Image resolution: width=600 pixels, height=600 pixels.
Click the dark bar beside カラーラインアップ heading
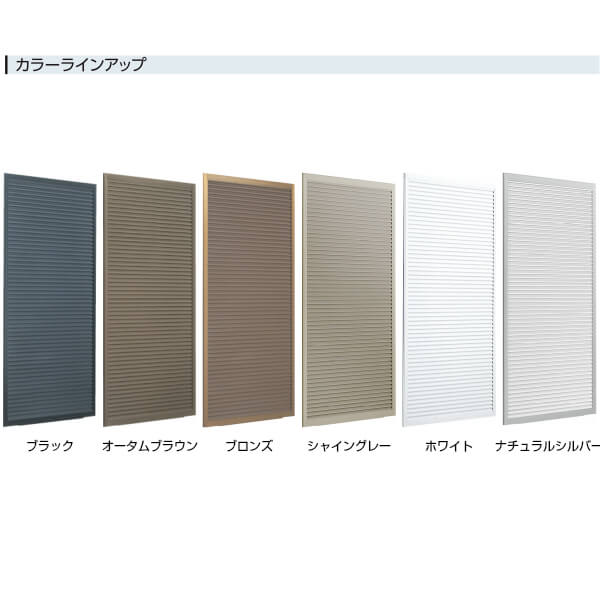(7, 65)
